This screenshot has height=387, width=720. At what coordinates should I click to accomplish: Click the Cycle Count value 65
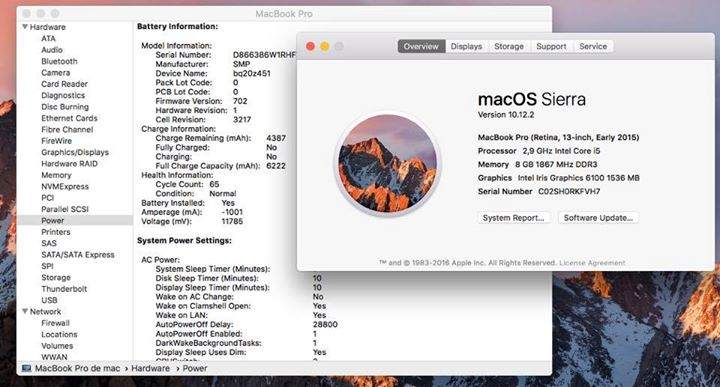[214, 184]
